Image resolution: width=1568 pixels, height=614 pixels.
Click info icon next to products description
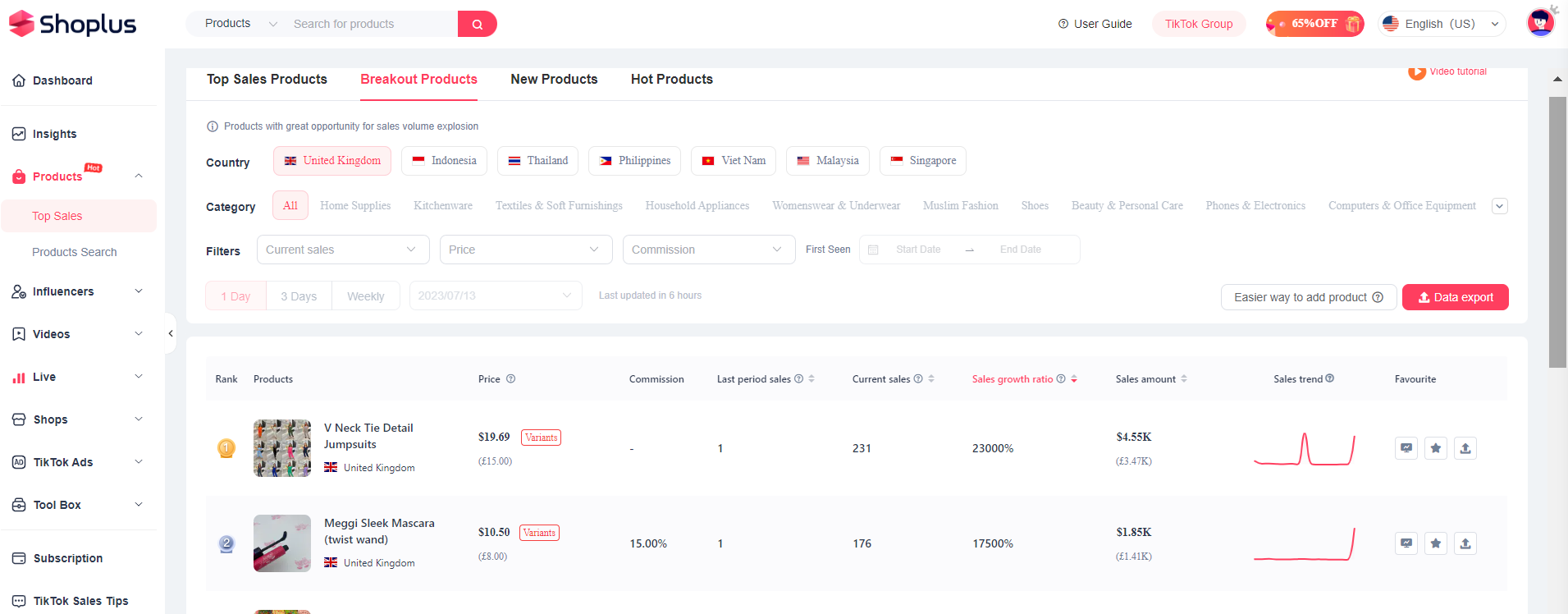coord(213,126)
